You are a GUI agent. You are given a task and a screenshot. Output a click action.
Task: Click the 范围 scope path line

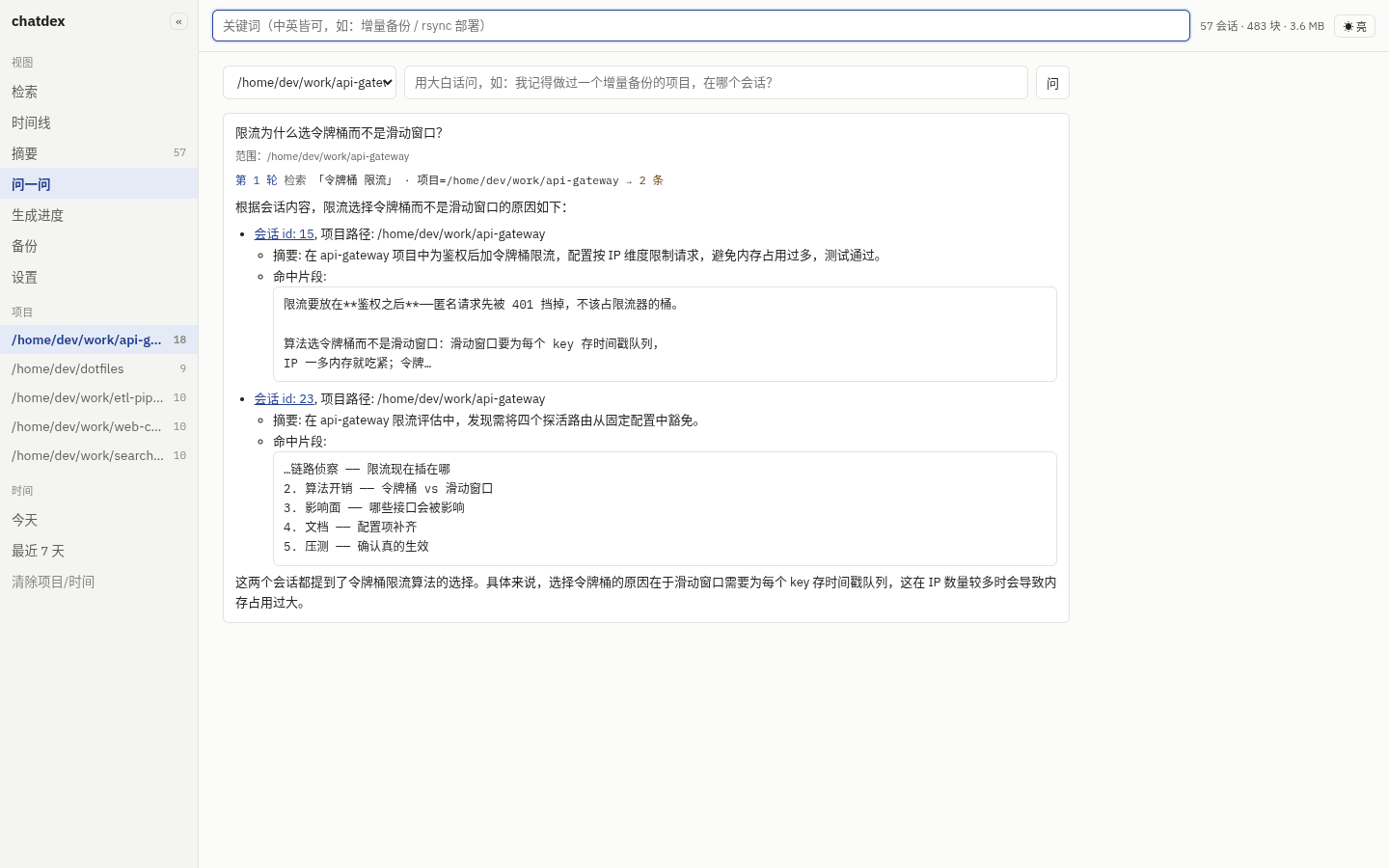coord(322,156)
